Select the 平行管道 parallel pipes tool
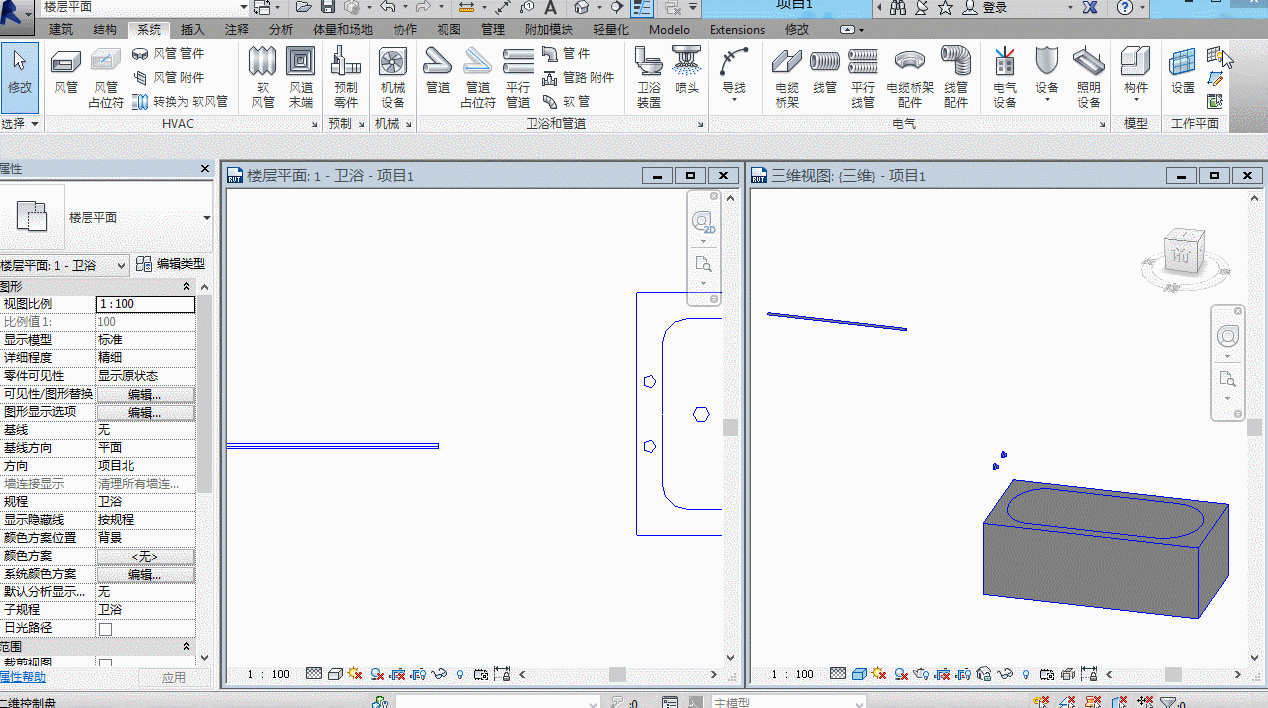 pos(518,78)
